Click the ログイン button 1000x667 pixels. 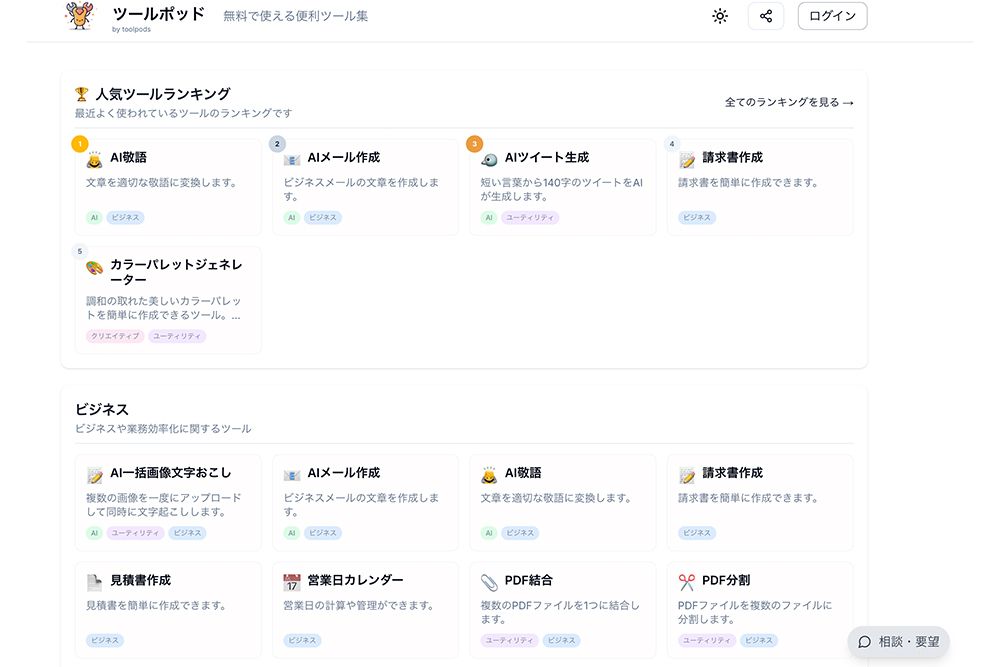832,16
